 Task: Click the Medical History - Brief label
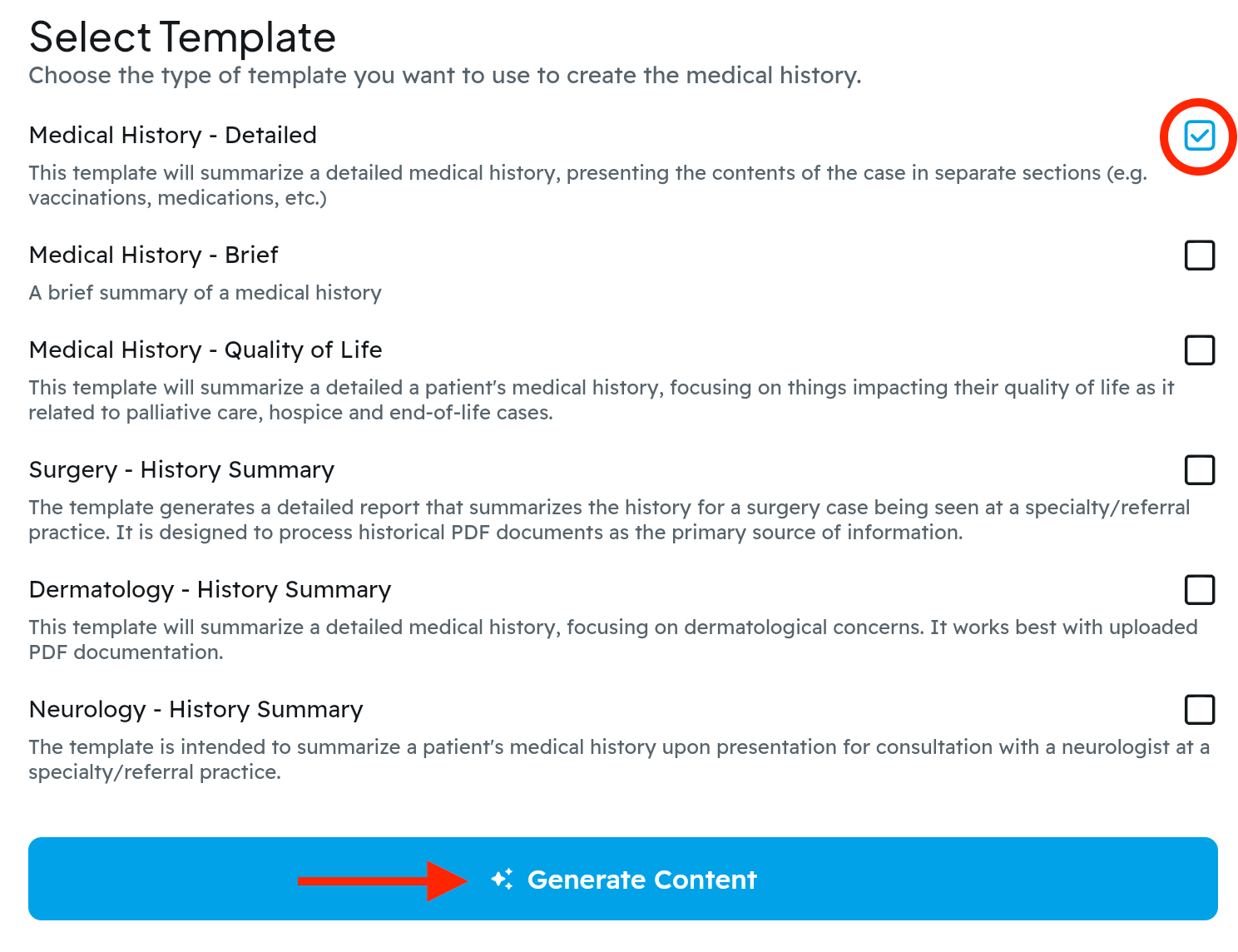pos(153,255)
